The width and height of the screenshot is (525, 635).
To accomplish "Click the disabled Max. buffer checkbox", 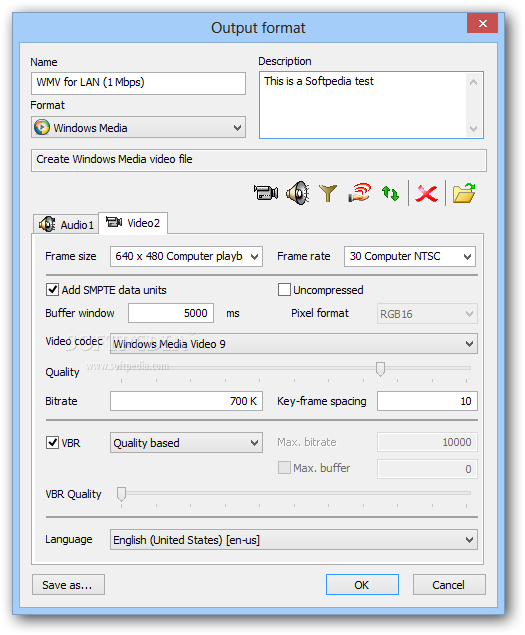I will (284, 468).
